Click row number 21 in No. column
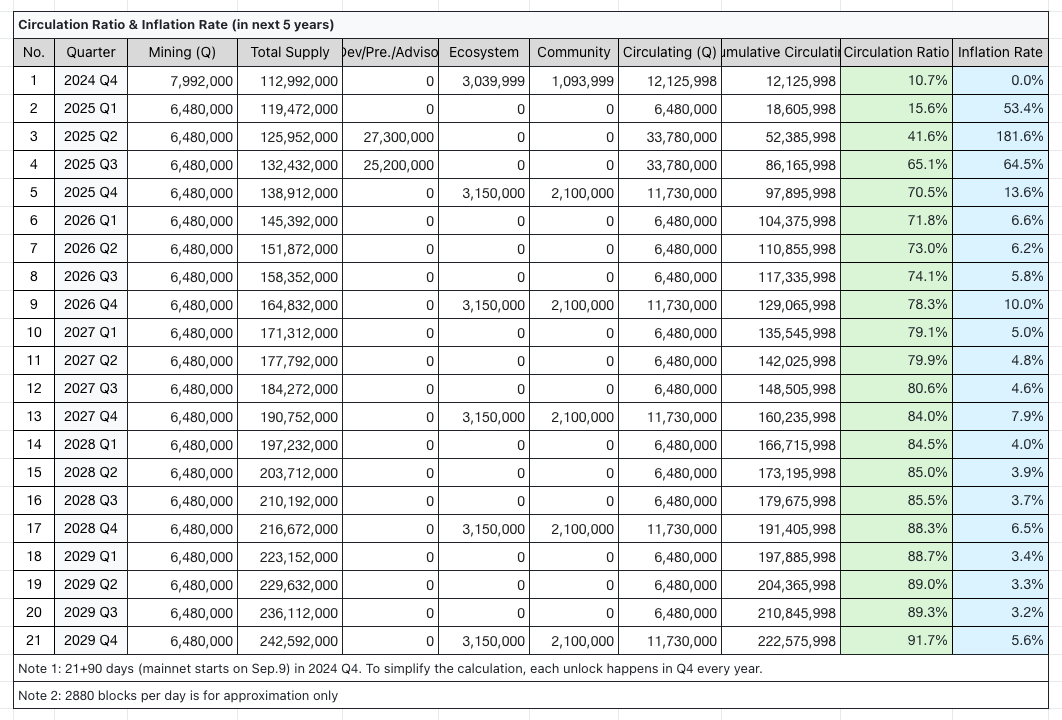This screenshot has width=1062, height=720. (x=34, y=641)
